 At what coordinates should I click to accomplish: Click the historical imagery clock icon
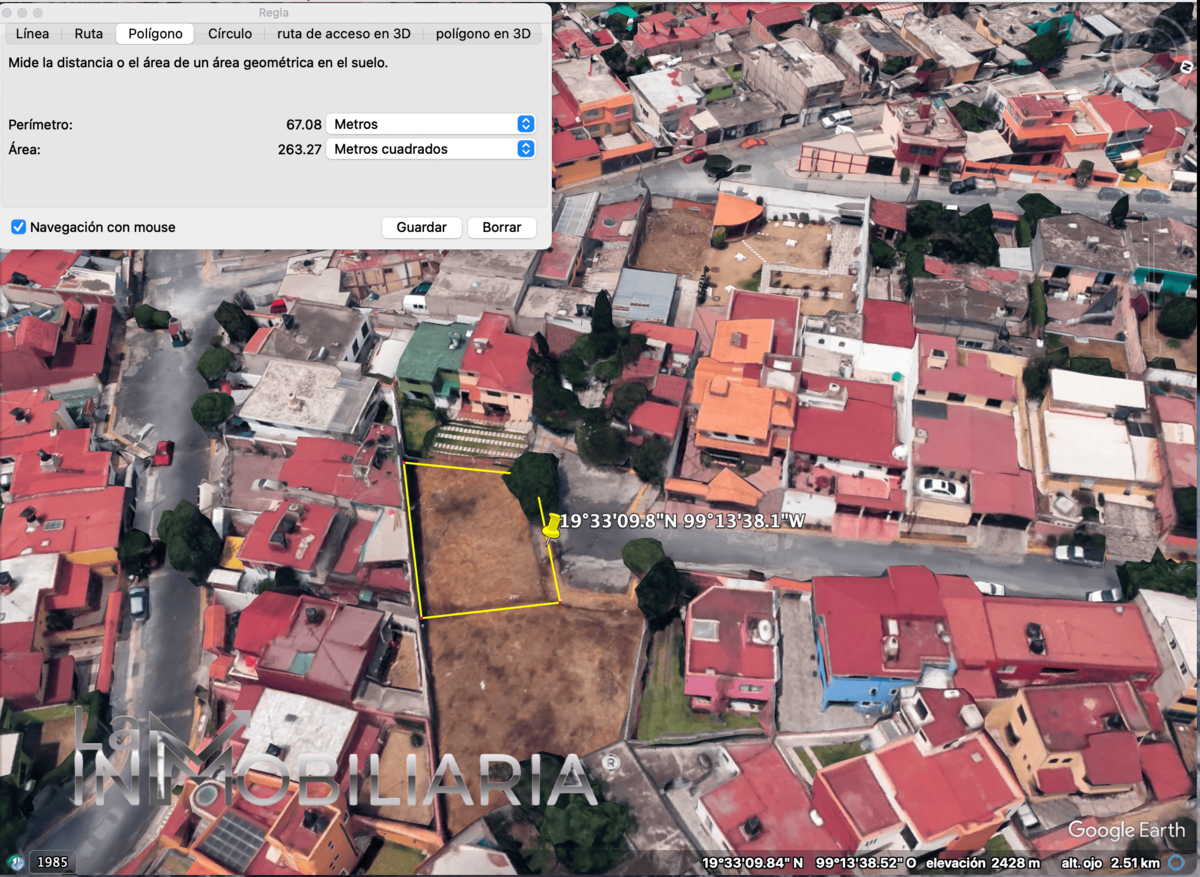pyautogui.click(x=15, y=861)
